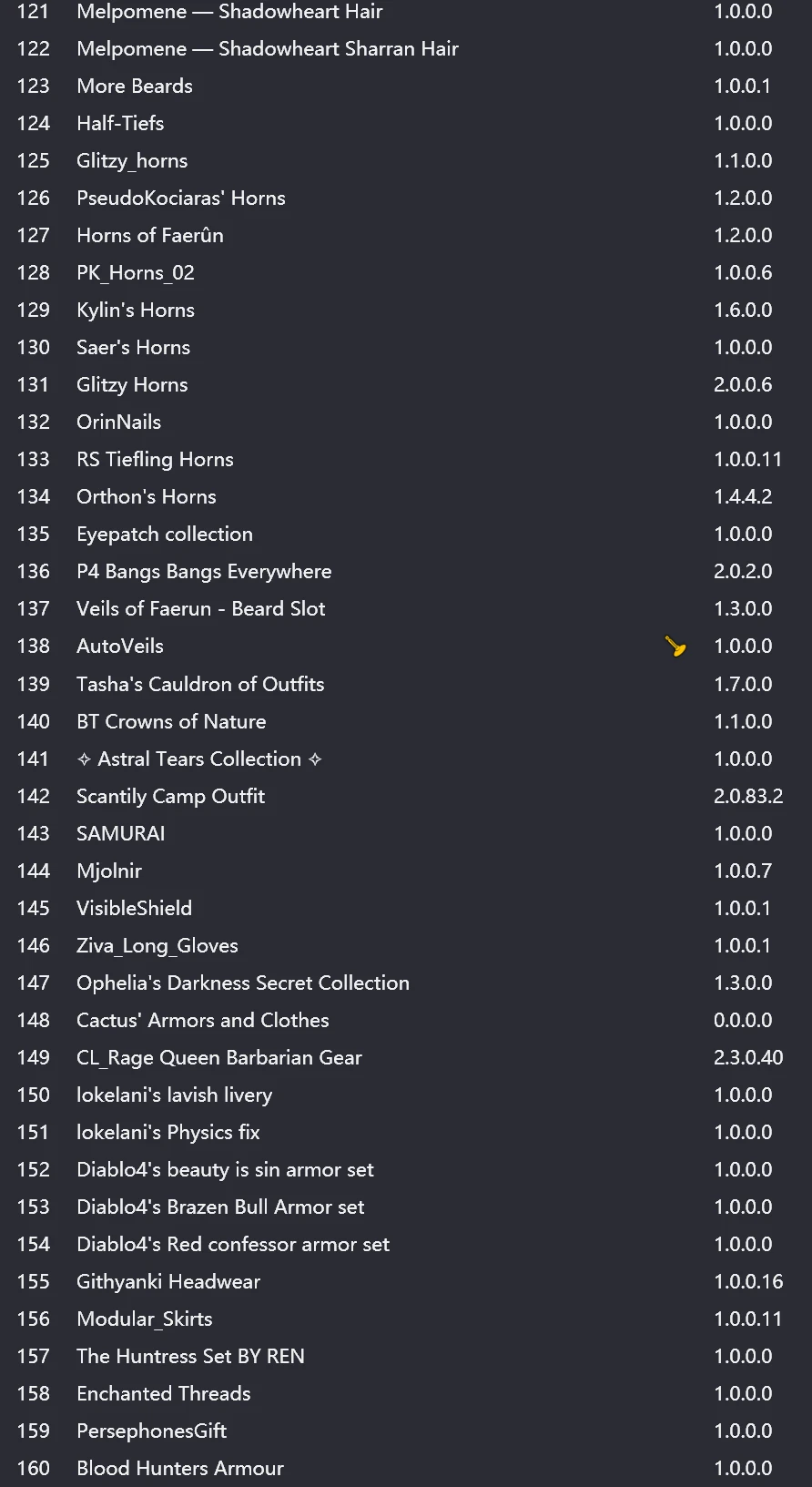The width and height of the screenshot is (812, 1487).
Task: Choose the Horns of Faerûn mod
Action: tap(150, 235)
